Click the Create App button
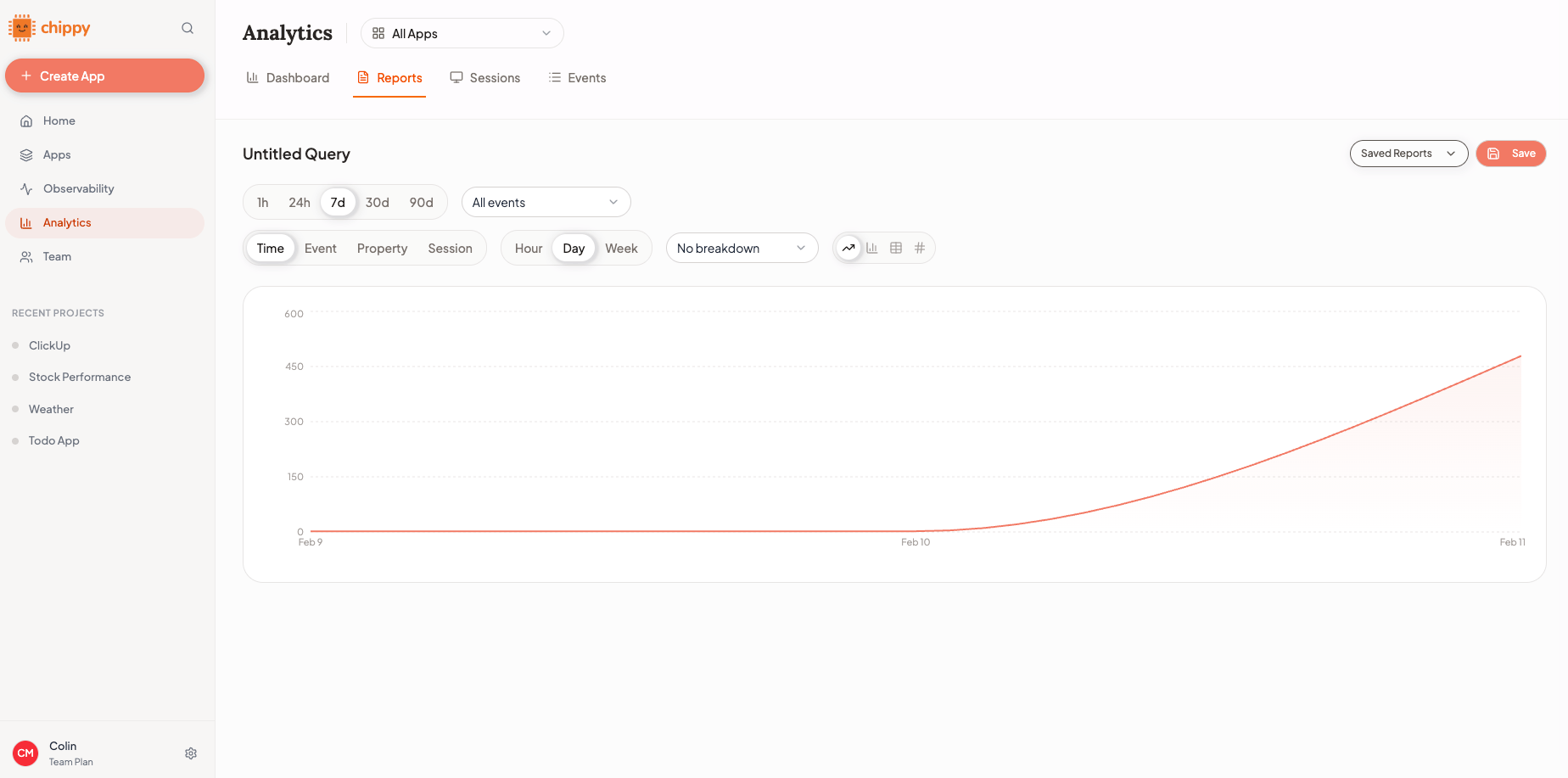Image resolution: width=1568 pixels, height=778 pixels. pyautogui.click(x=104, y=76)
